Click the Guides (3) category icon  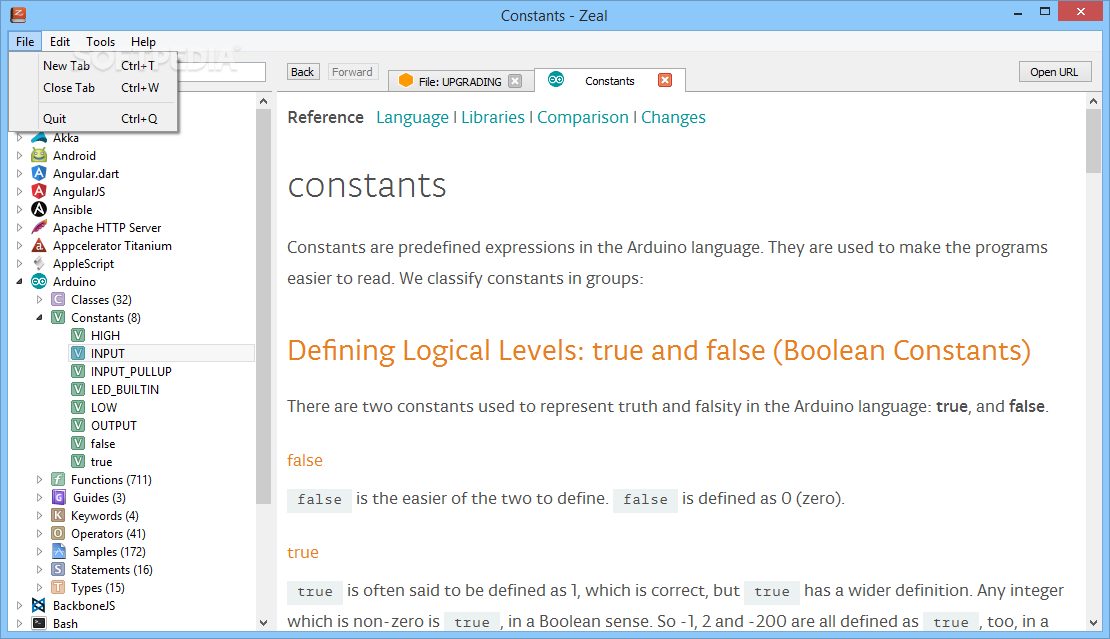58,497
